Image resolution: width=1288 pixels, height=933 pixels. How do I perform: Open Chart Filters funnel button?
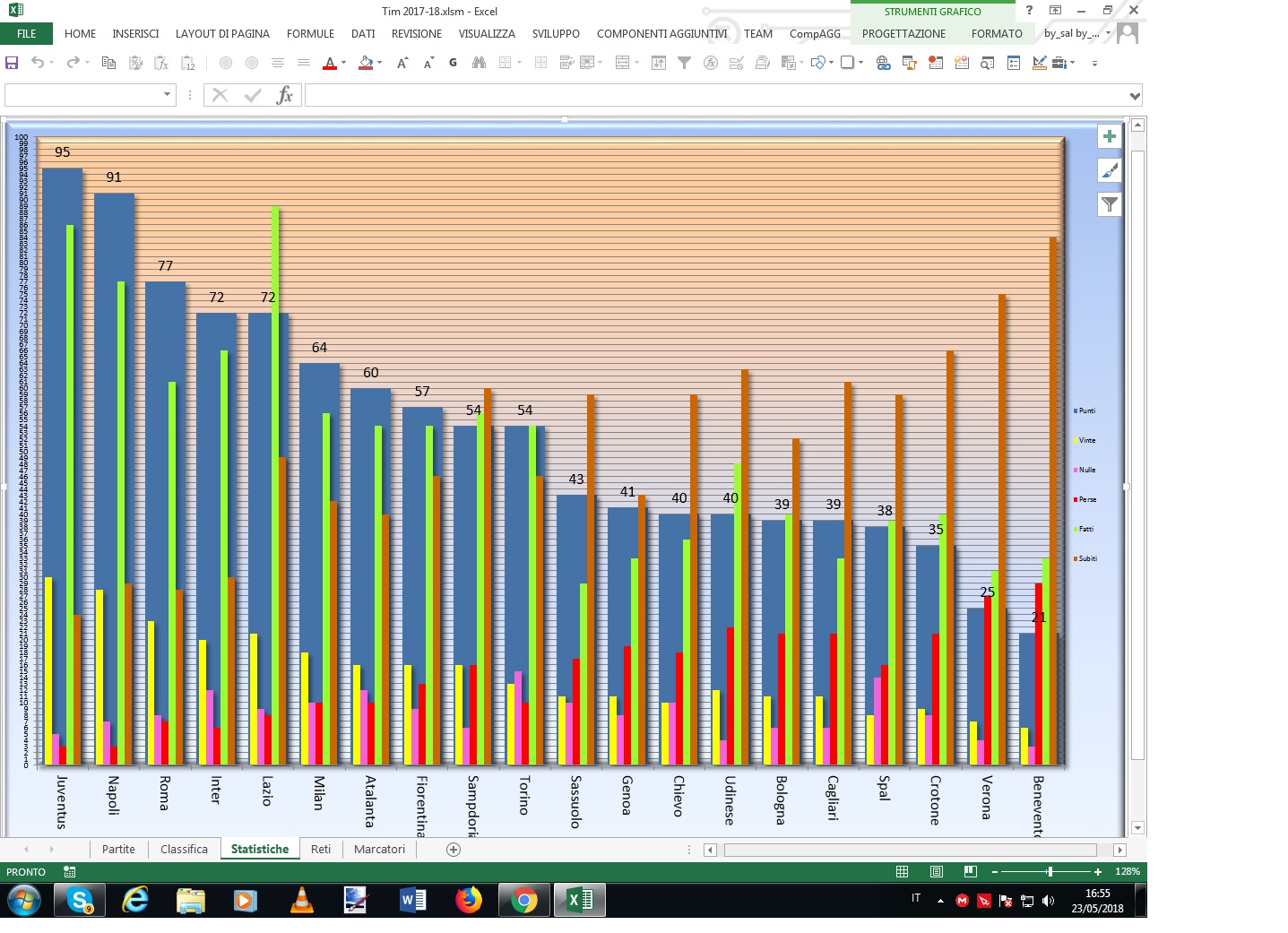pos(1110,204)
